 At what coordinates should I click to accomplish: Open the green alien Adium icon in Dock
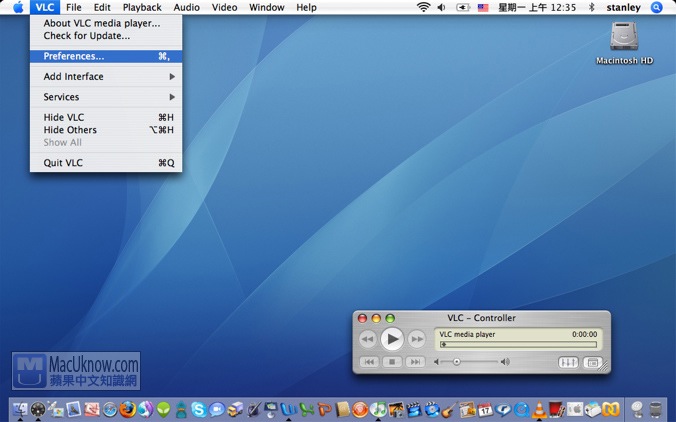(163, 410)
